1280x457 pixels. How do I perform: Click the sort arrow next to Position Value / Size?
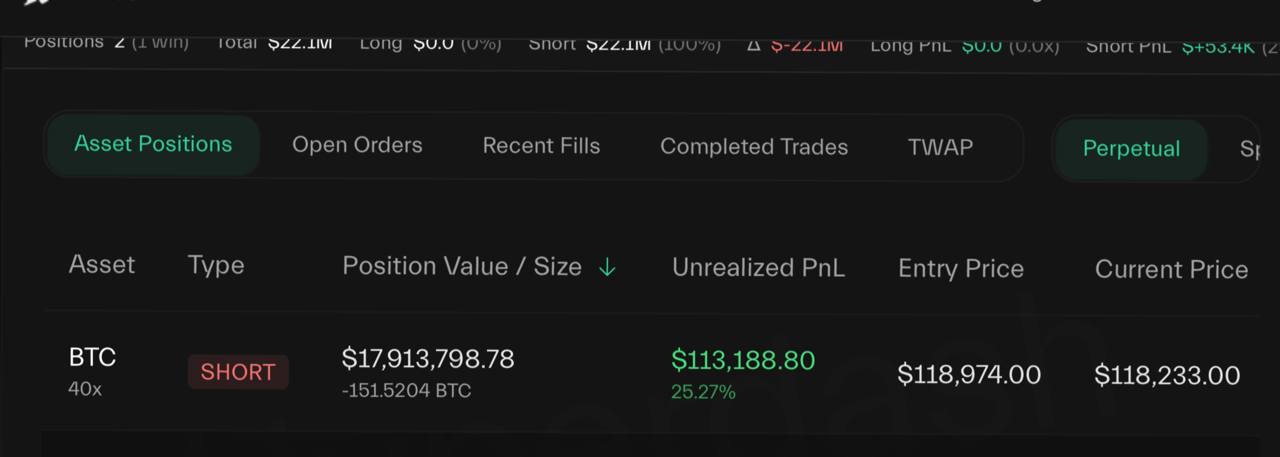(607, 267)
